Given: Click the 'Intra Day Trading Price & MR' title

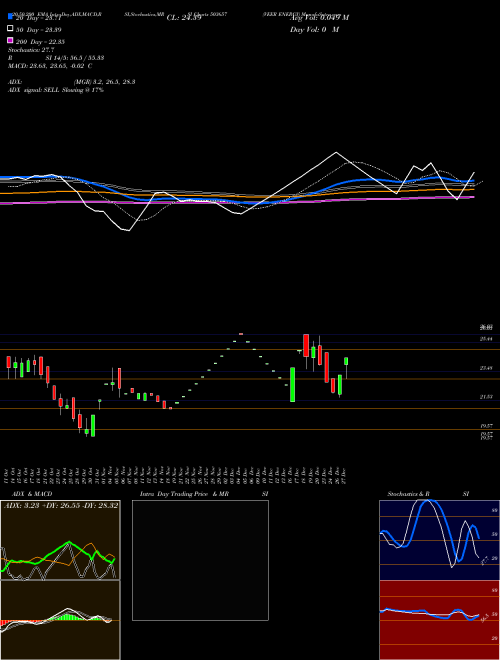Looking at the screenshot, I should (184, 494).
